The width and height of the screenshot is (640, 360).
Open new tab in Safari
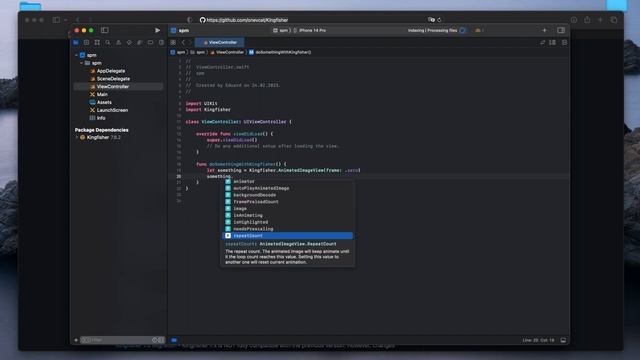[x=600, y=20]
